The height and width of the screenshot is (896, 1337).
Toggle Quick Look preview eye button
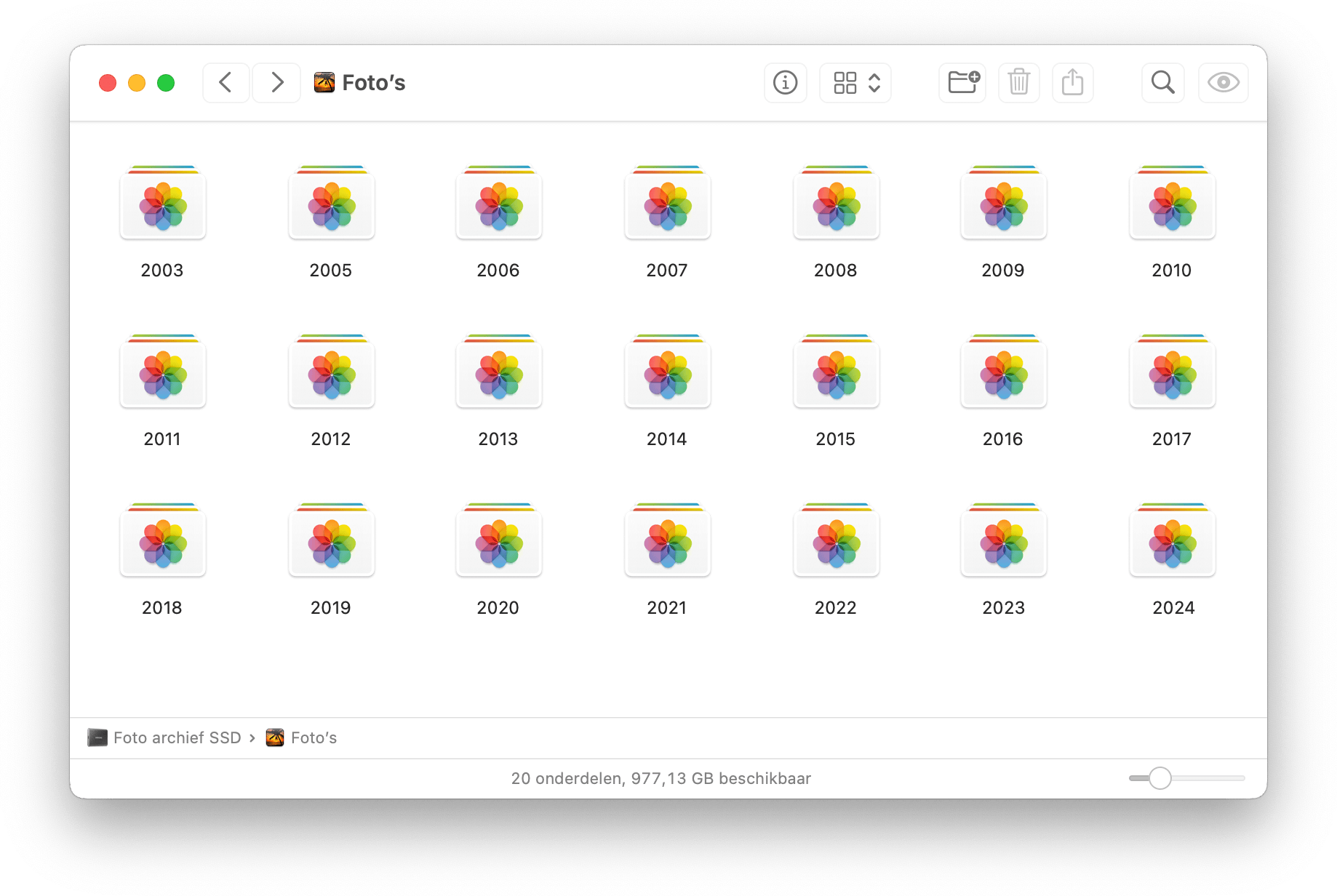[x=1224, y=82]
